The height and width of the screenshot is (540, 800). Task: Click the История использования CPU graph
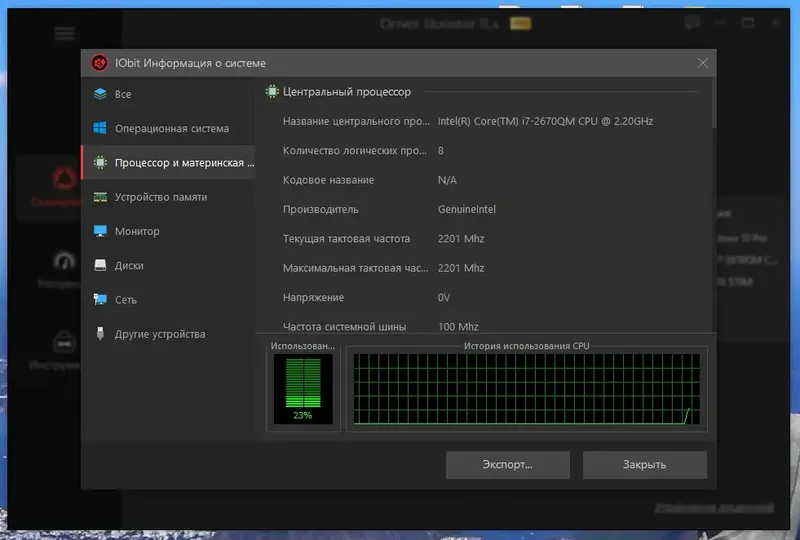pyautogui.click(x=527, y=389)
